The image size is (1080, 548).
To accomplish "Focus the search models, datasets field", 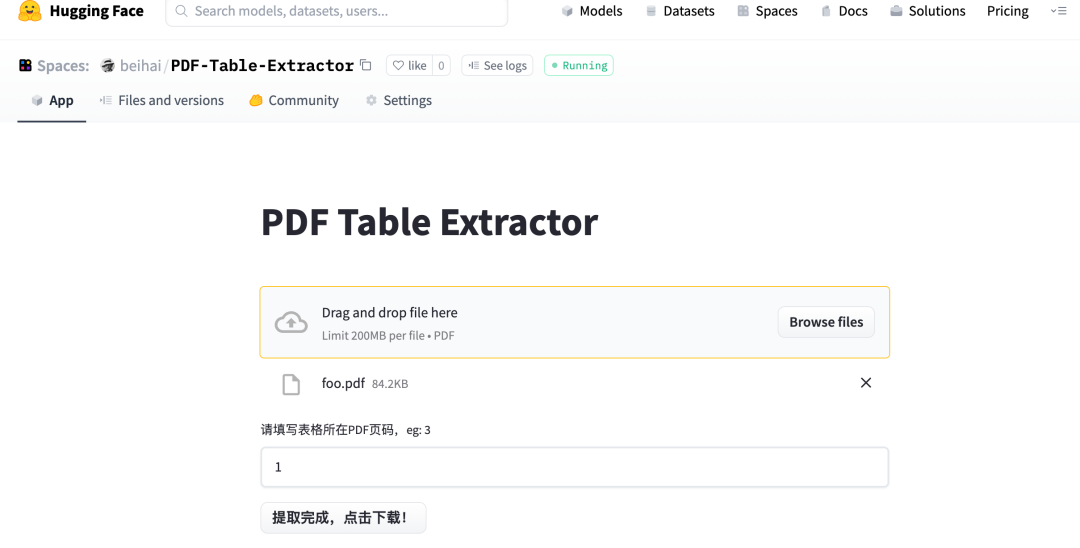I will tap(337, 11).
